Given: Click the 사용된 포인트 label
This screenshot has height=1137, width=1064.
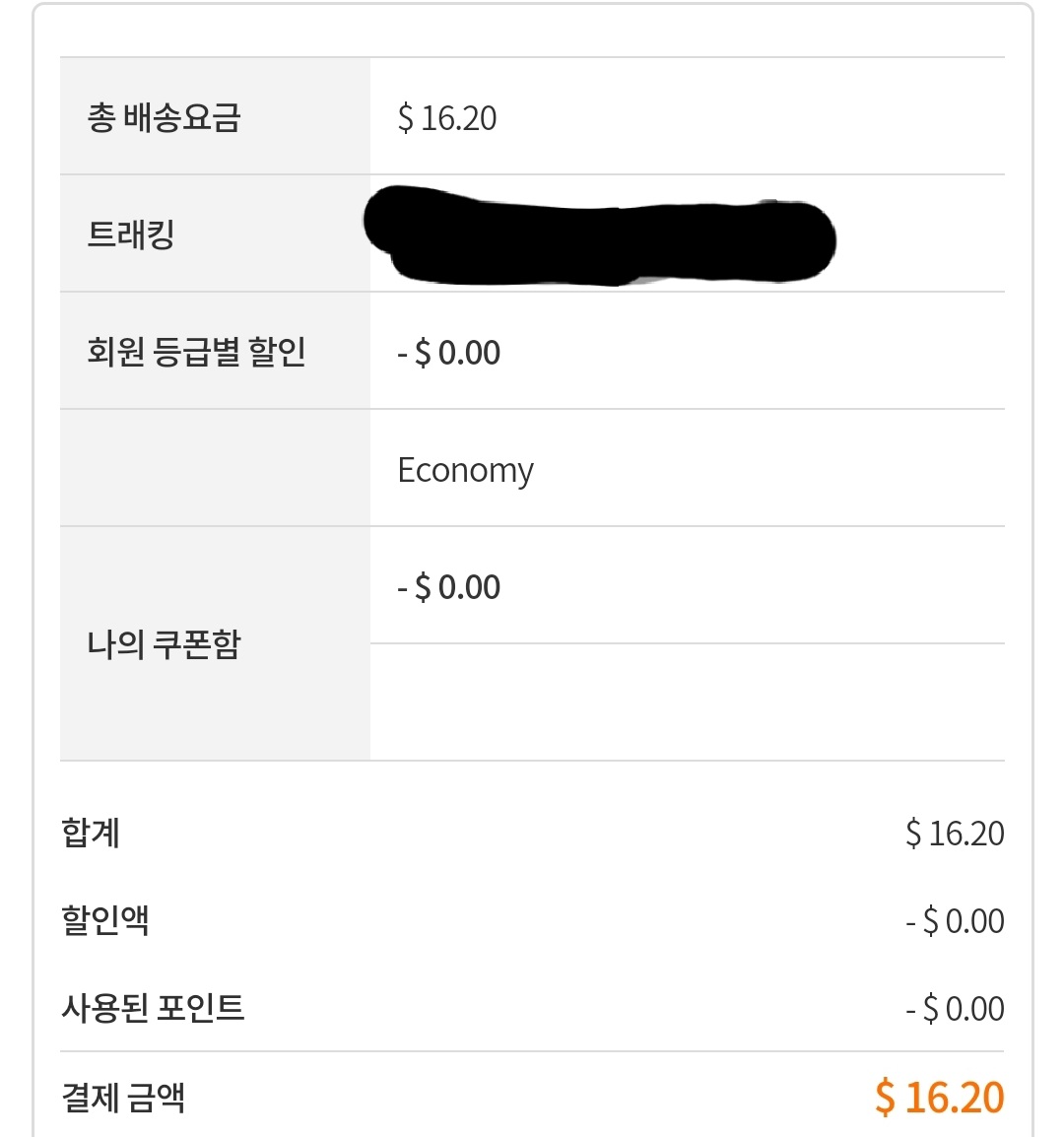Looking at the screenshot, I should tap(153, 1009).
